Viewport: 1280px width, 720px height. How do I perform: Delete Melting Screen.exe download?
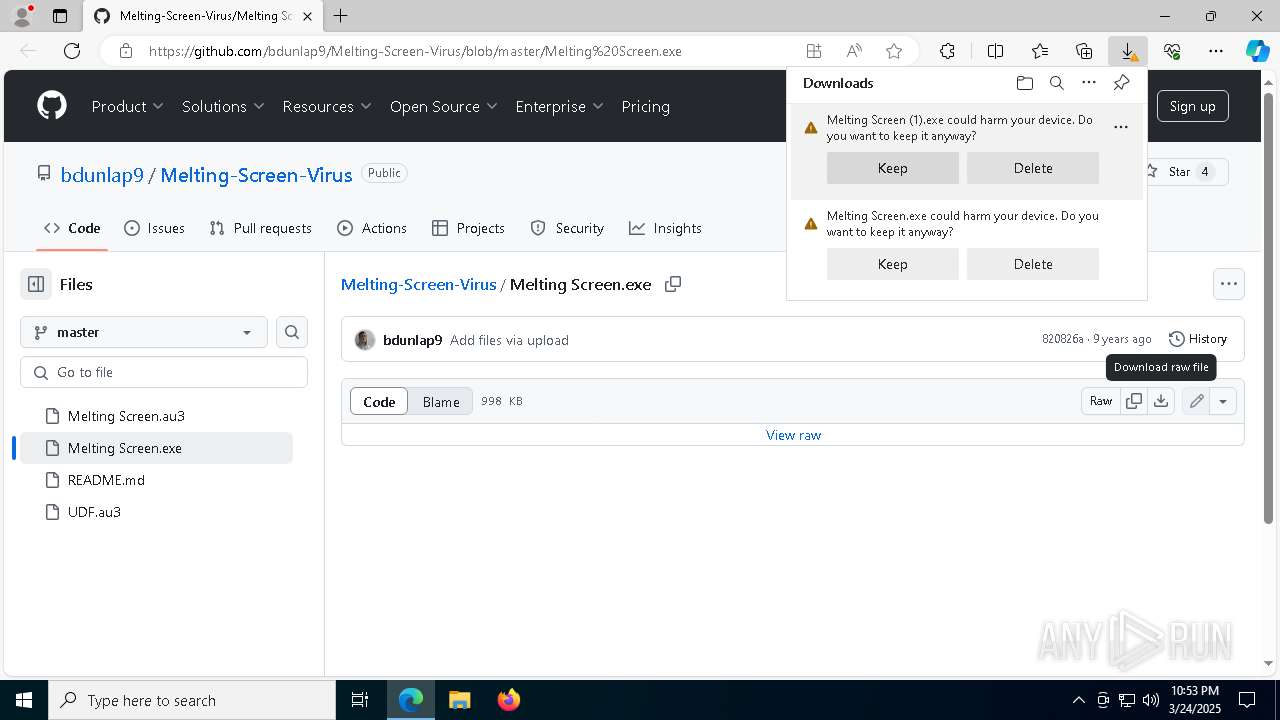click(1033, 264)
